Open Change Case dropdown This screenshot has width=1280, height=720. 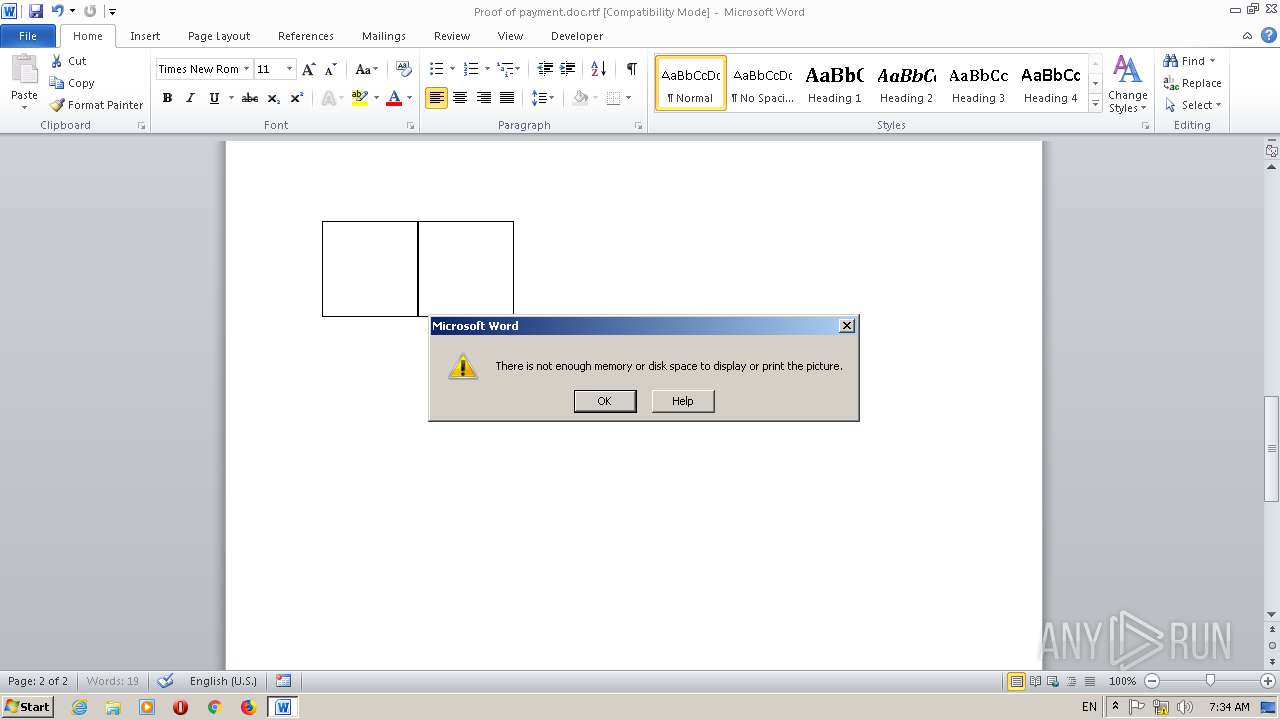coord(366,69)
